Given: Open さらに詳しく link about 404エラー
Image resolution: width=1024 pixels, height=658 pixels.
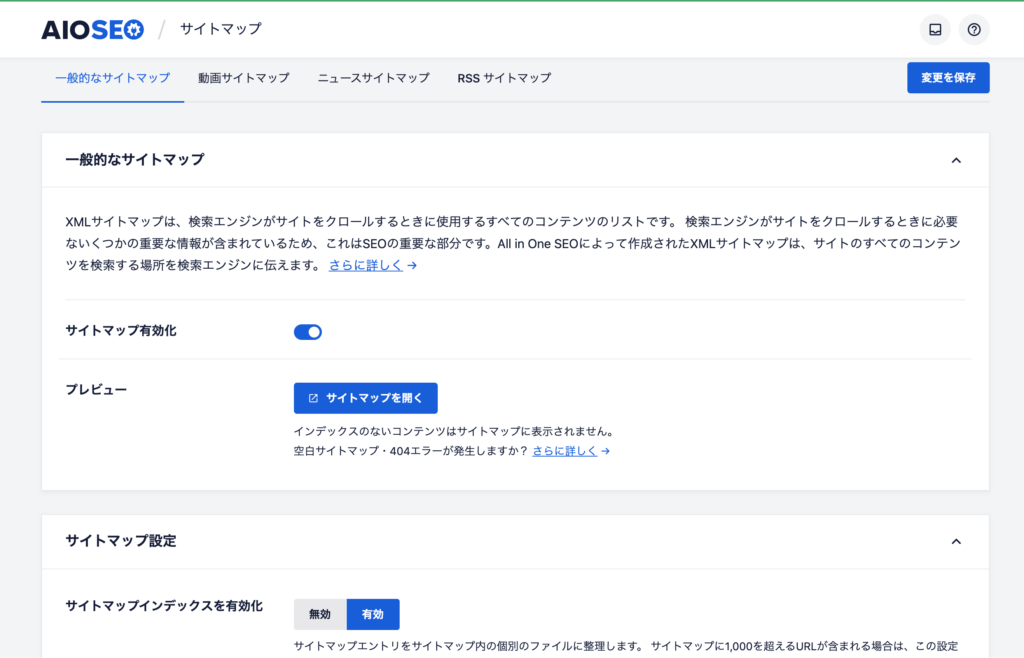Looking at the screenshot, I should (565, 451).
